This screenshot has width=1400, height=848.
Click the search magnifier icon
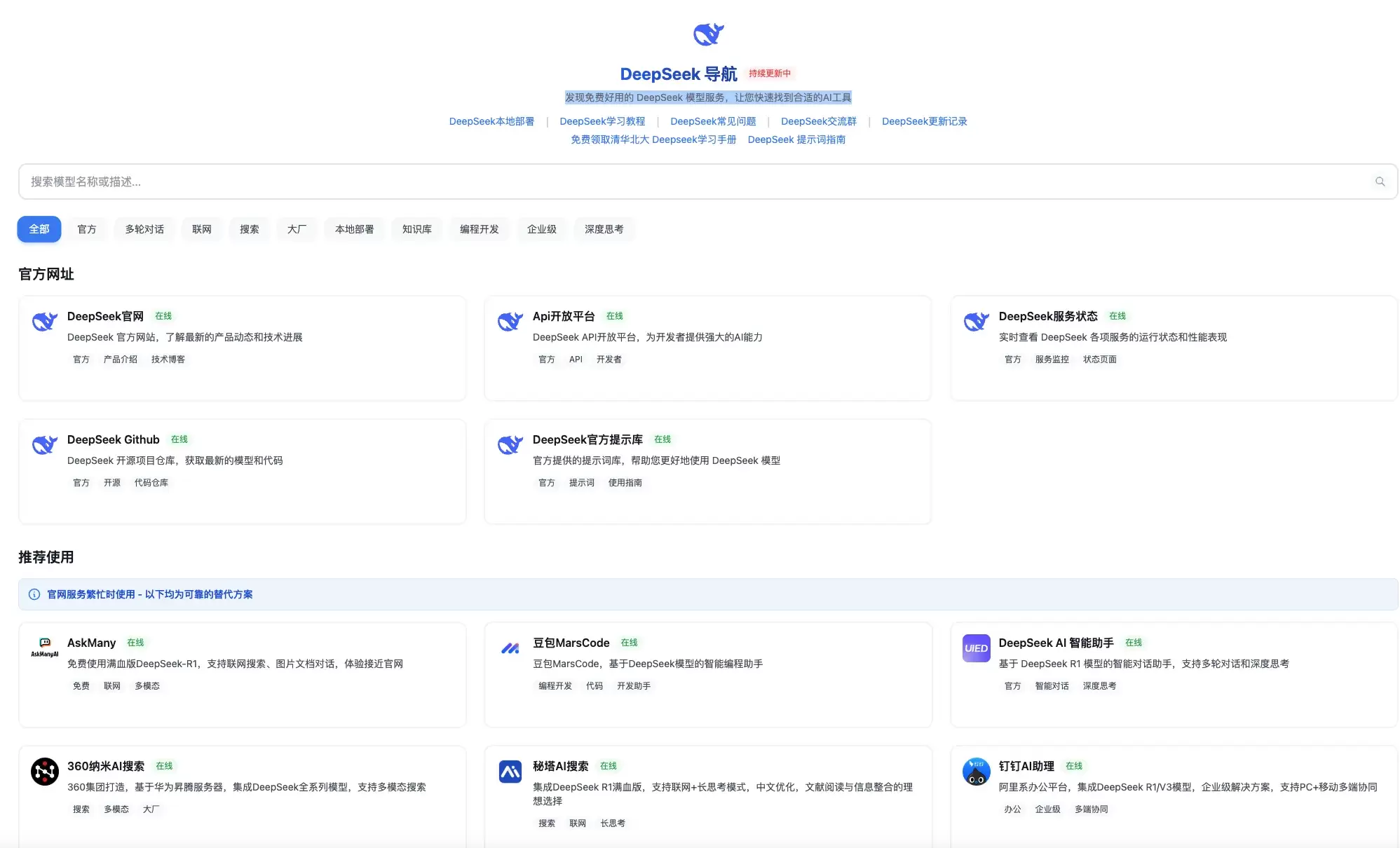1380,182
